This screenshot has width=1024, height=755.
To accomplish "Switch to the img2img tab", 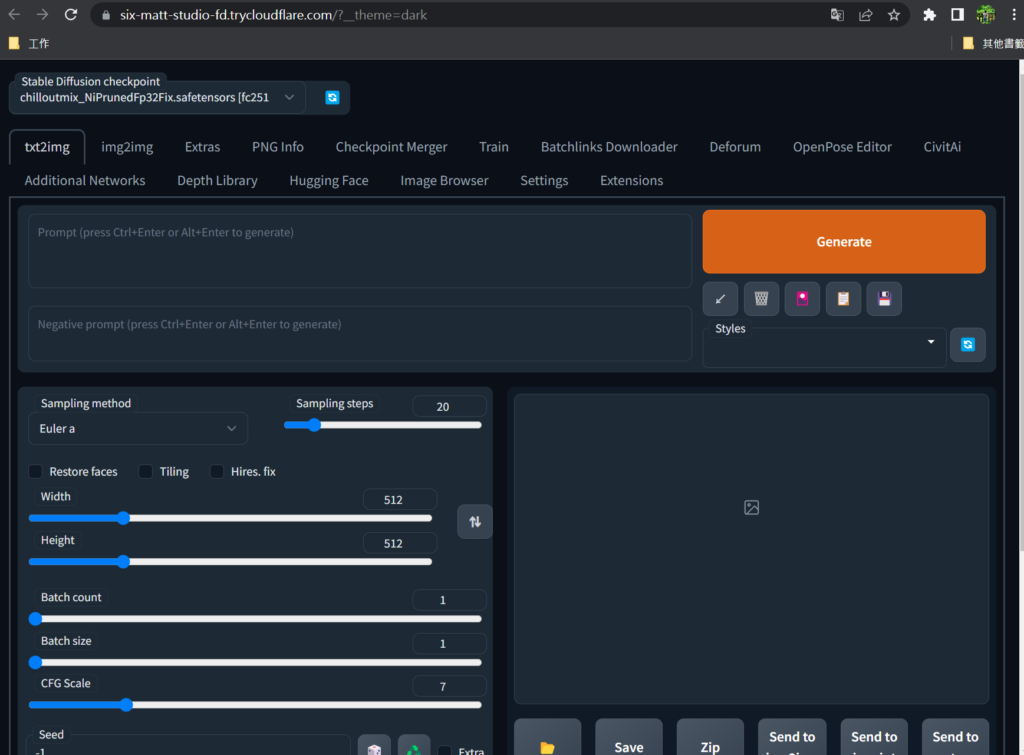I will 127,147.
